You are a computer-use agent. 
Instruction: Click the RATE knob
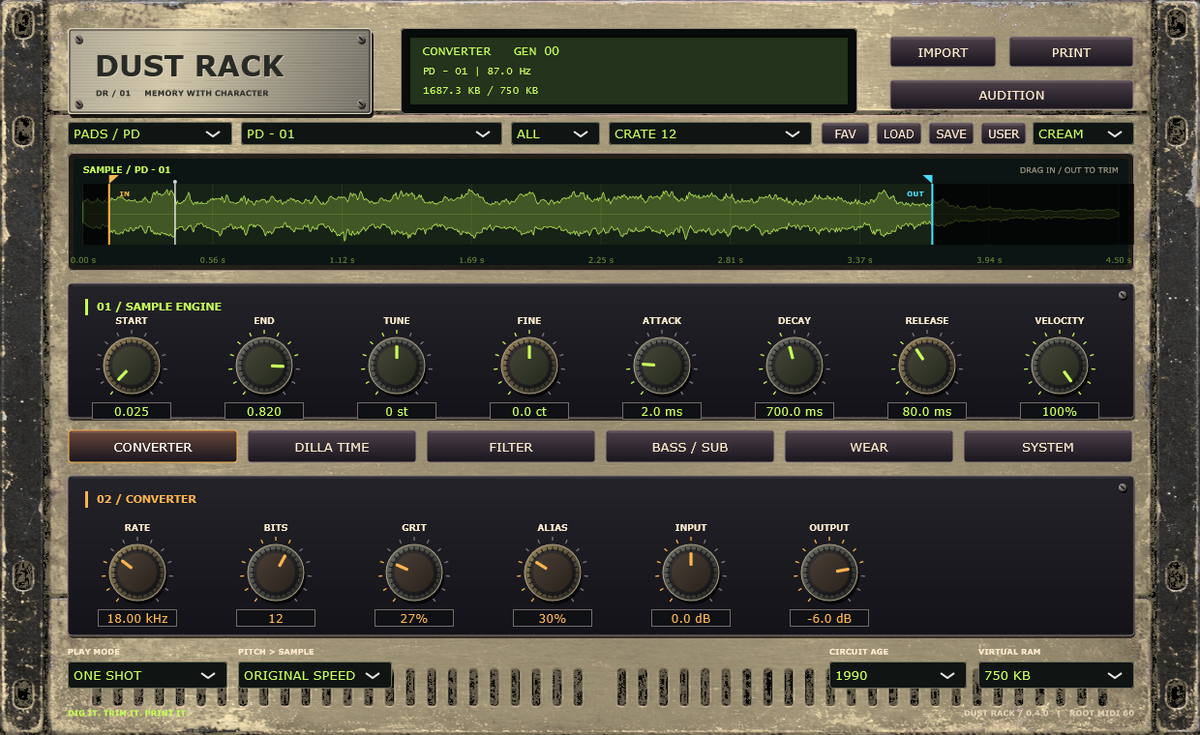137,572
